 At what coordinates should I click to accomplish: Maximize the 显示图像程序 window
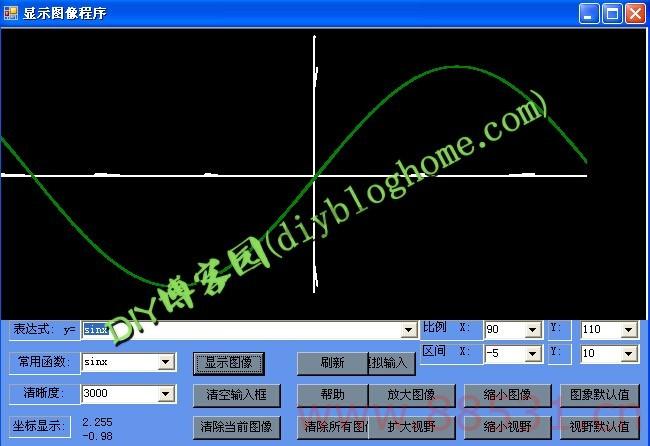tap(612, 13)
